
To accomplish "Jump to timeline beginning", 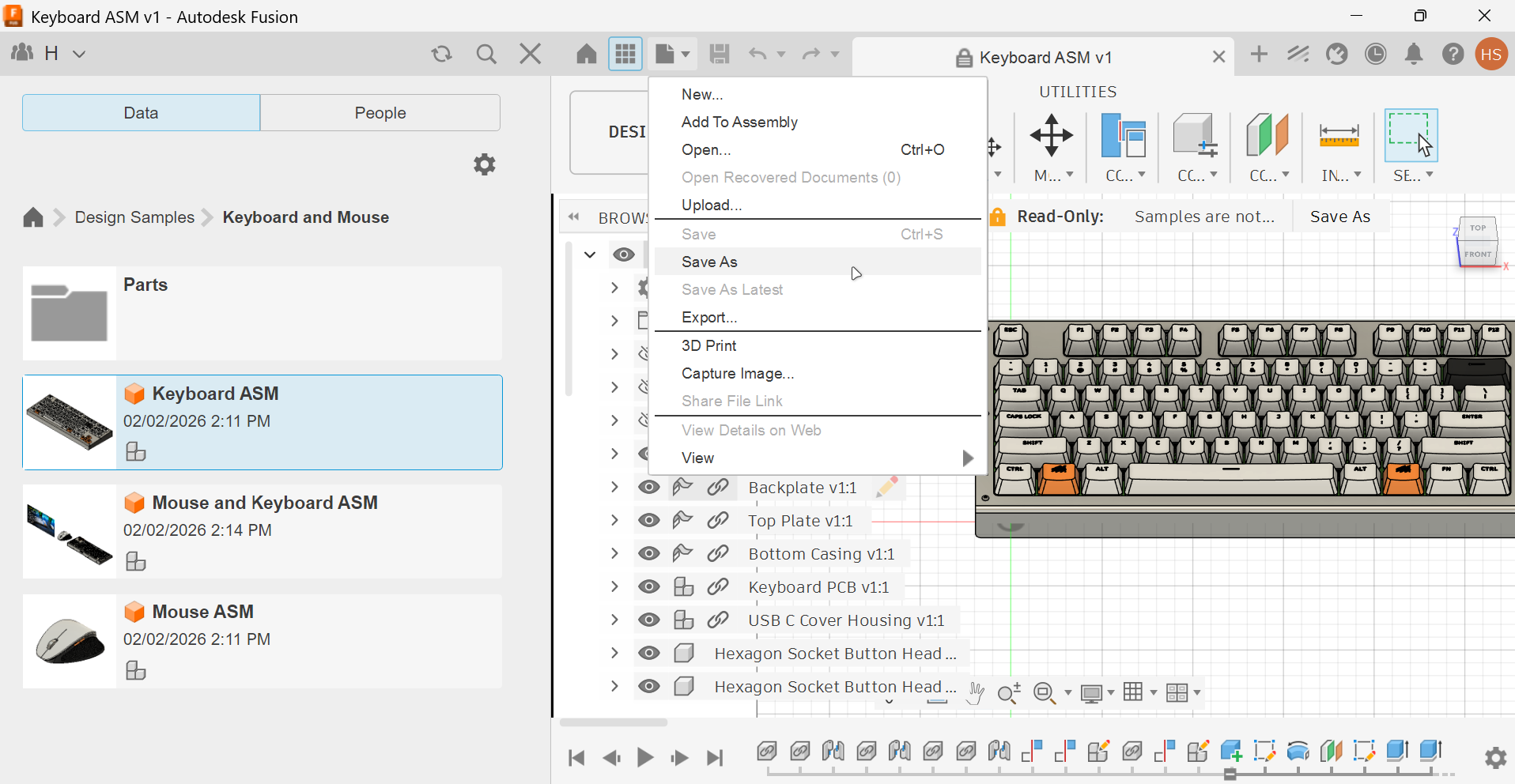I will coord(576,758).
